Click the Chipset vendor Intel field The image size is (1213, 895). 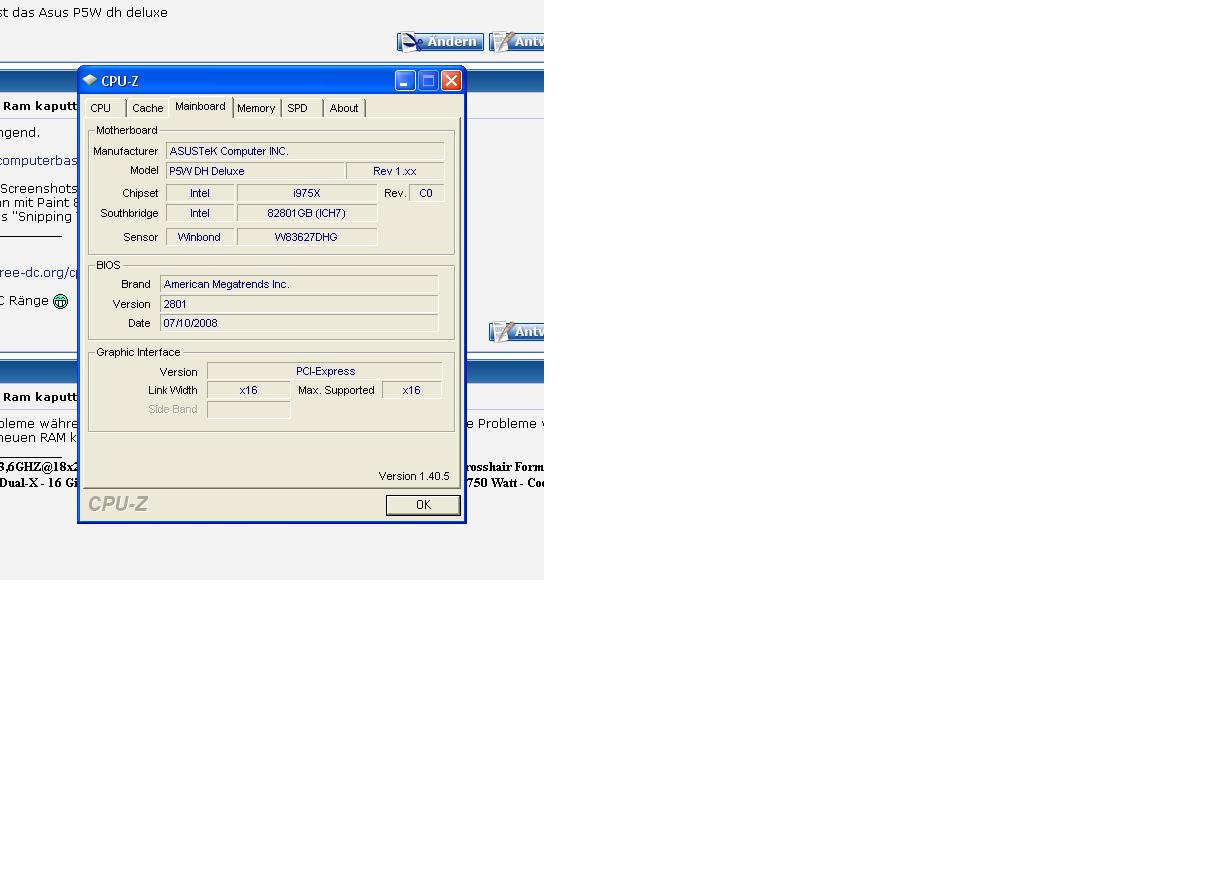(x=200, y=193)
